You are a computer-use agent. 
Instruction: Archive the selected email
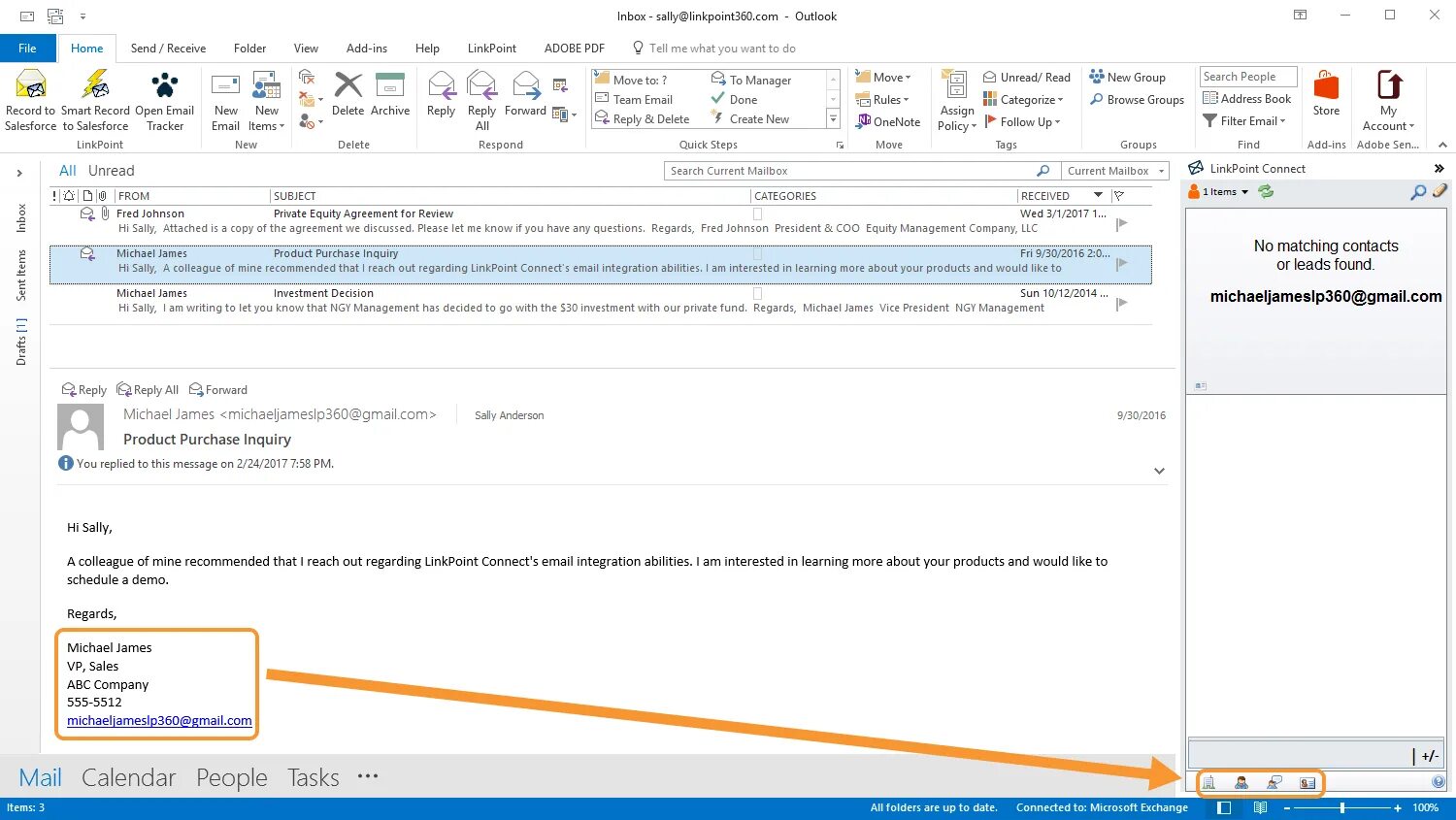(x=390, y=94)
